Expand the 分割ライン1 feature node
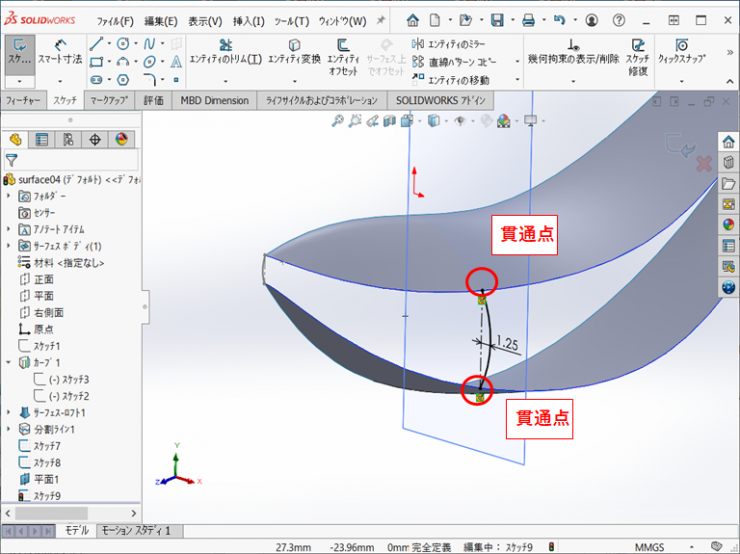 click(9, 429)
